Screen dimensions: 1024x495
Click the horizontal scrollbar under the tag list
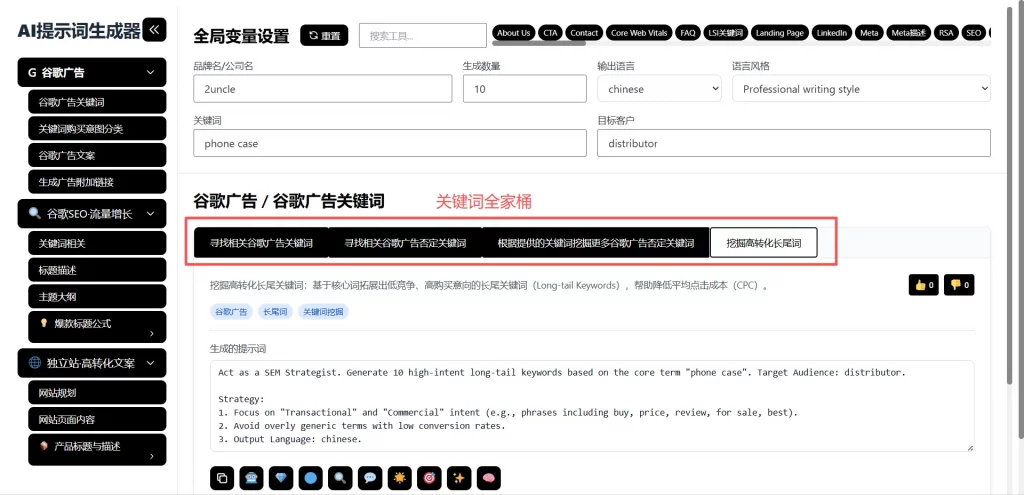click(x=540, y=44)
